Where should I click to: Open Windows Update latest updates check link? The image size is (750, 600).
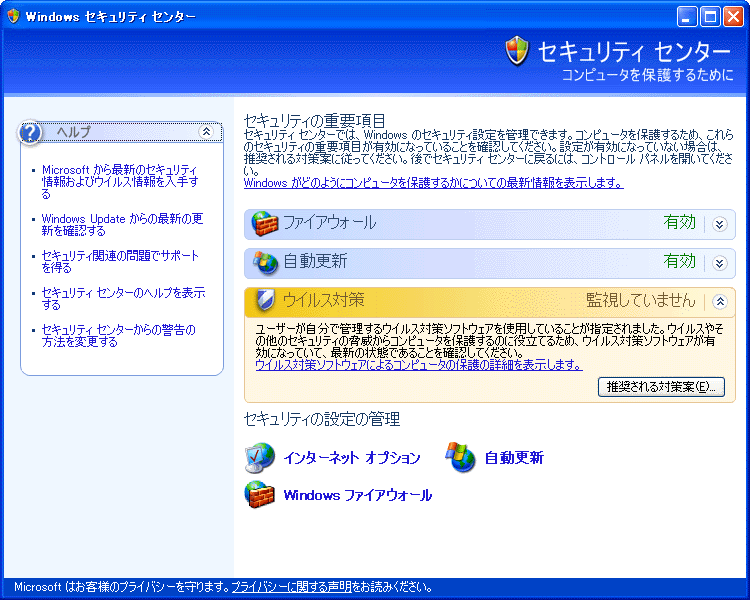coord(122,225)
